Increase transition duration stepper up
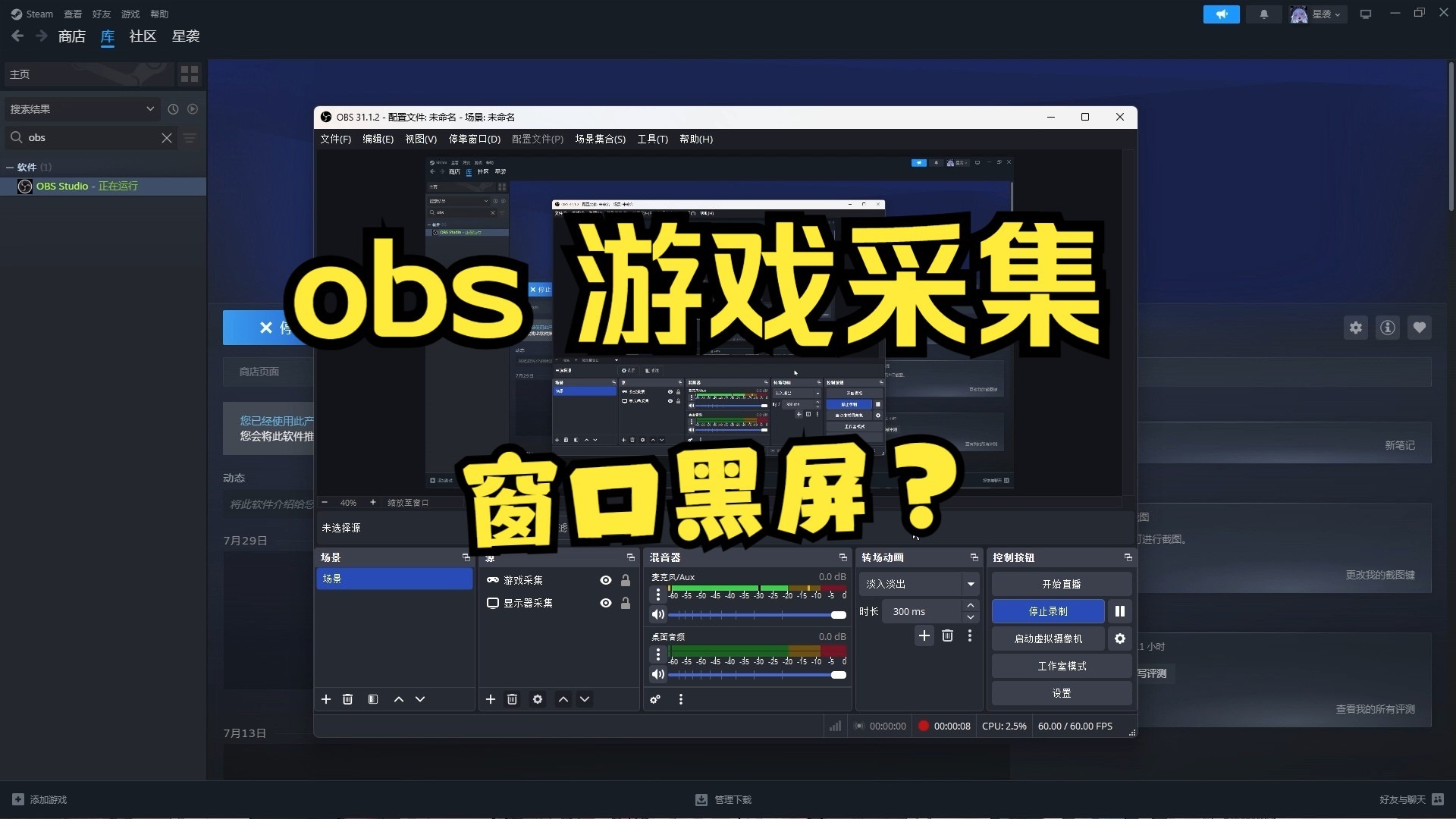The width and height of the screenshot is (1456, 819). [971, 605]
